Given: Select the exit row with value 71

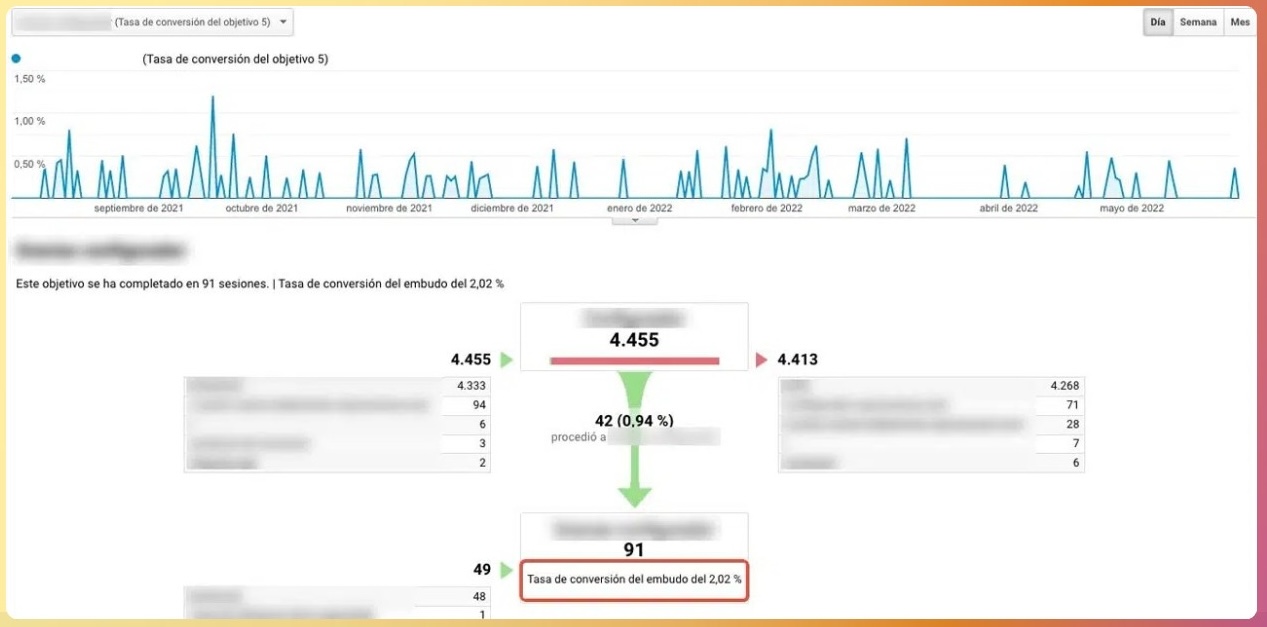Looking at the screenshot, I should (x=930, y=405).
